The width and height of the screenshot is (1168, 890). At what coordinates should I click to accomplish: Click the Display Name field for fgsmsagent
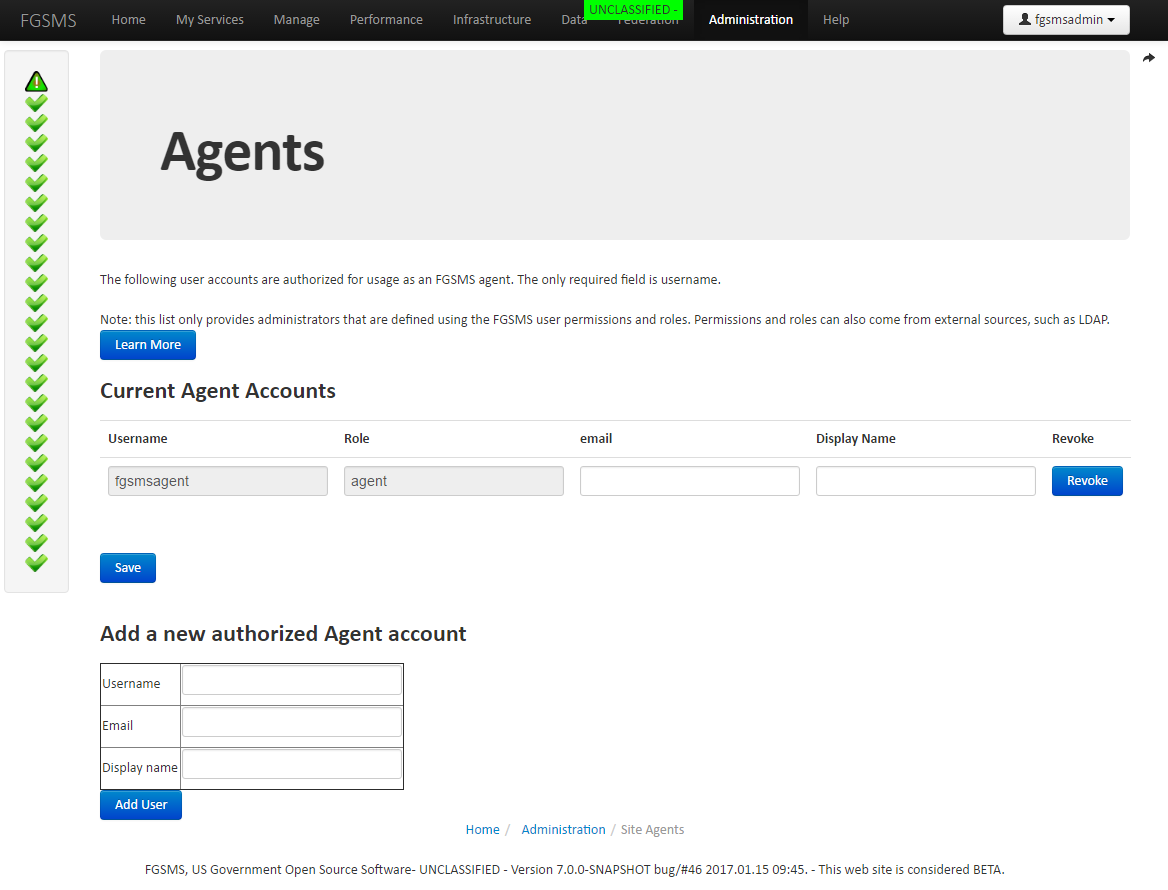click(x=925, y=481)
